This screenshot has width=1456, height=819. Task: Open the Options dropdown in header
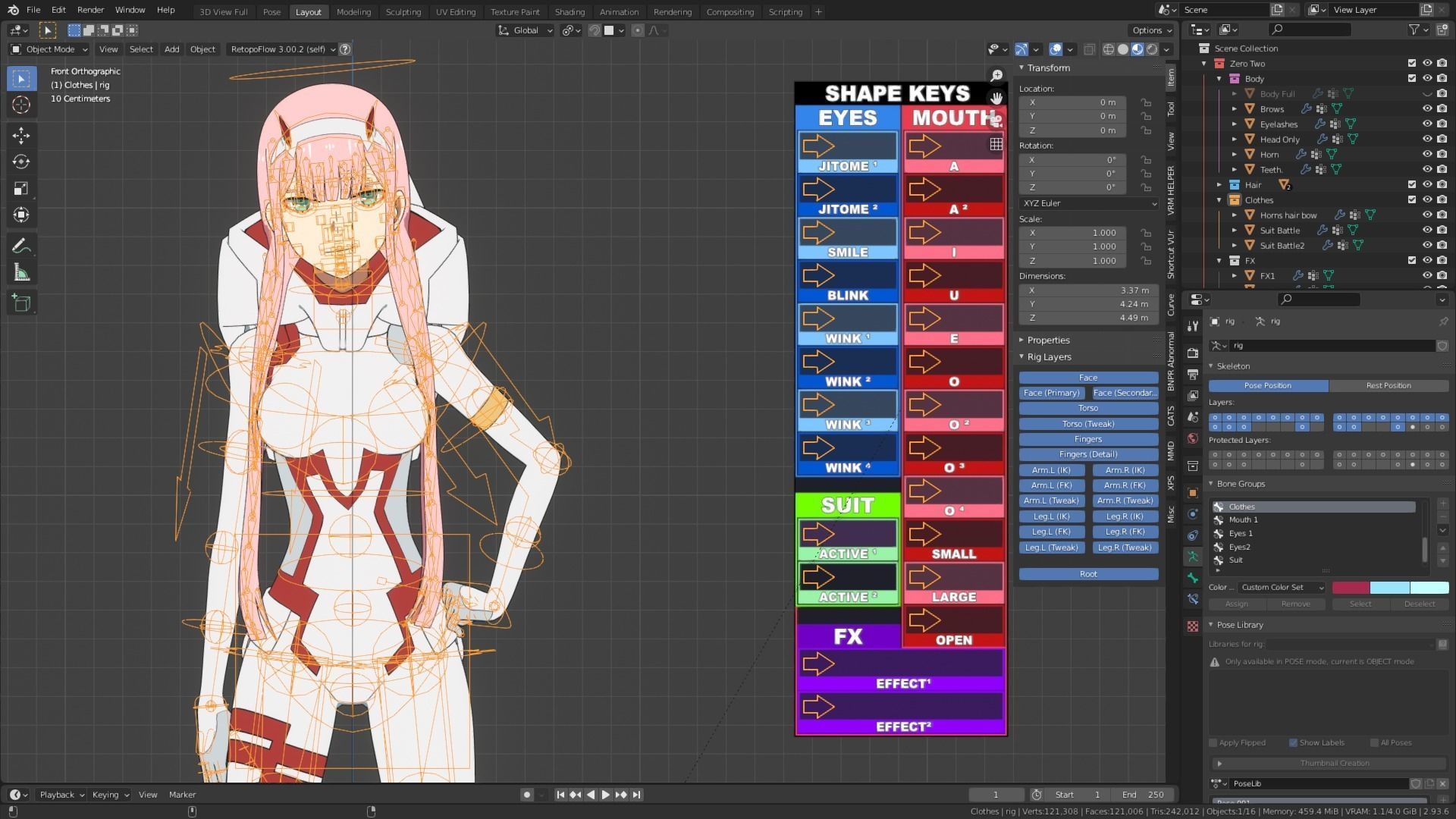click(1152, 30)
